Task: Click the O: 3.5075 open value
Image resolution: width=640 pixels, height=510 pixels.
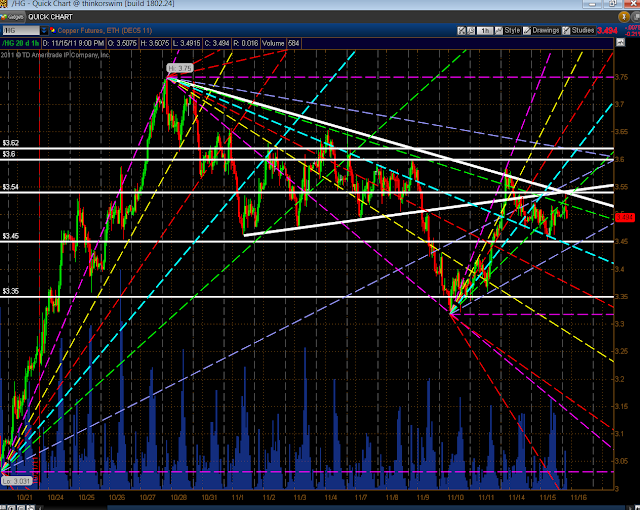Action: pos(122,43)
